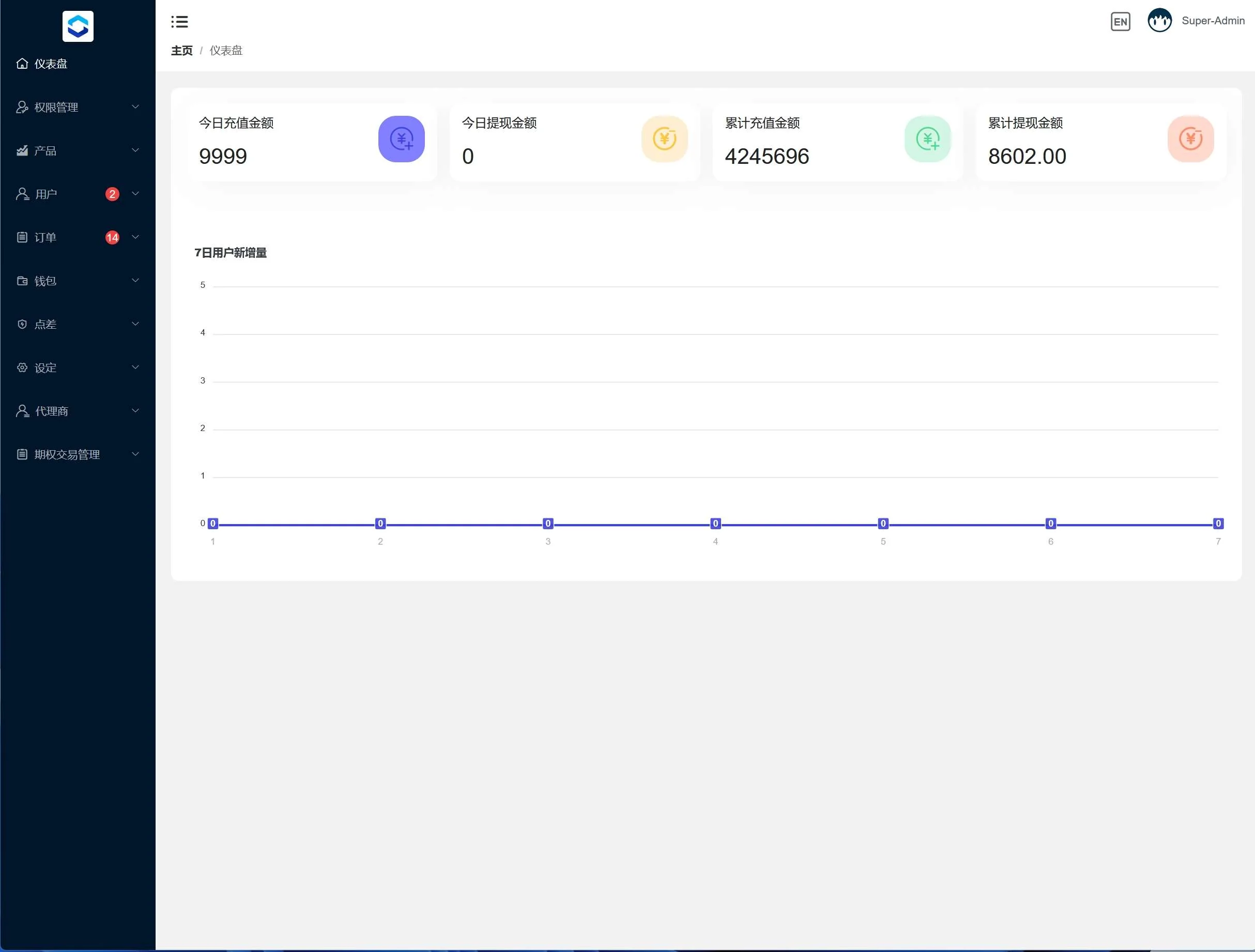Expand the 产品 menu section
The image size is (1255, 952).
pyautogui.click(x=45, y=150)
